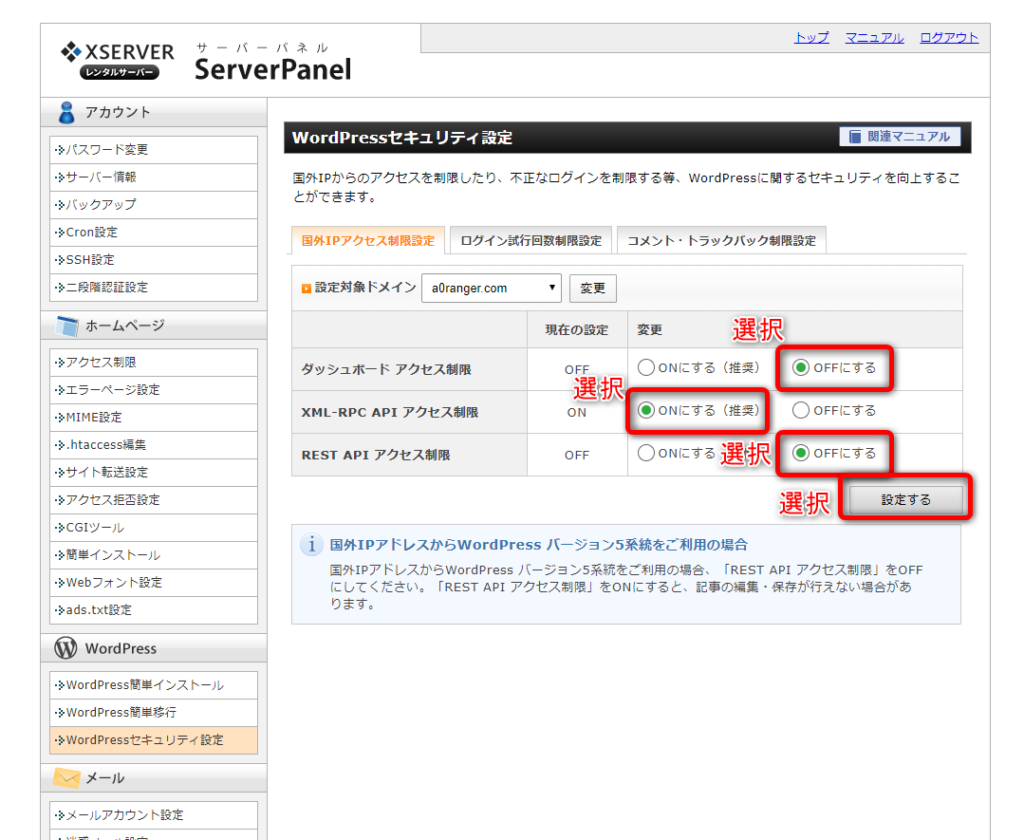Open MIME設定 menu item
Image resolution: width=1024 pixels, height=840 pixels.
[x=153, y=417]
